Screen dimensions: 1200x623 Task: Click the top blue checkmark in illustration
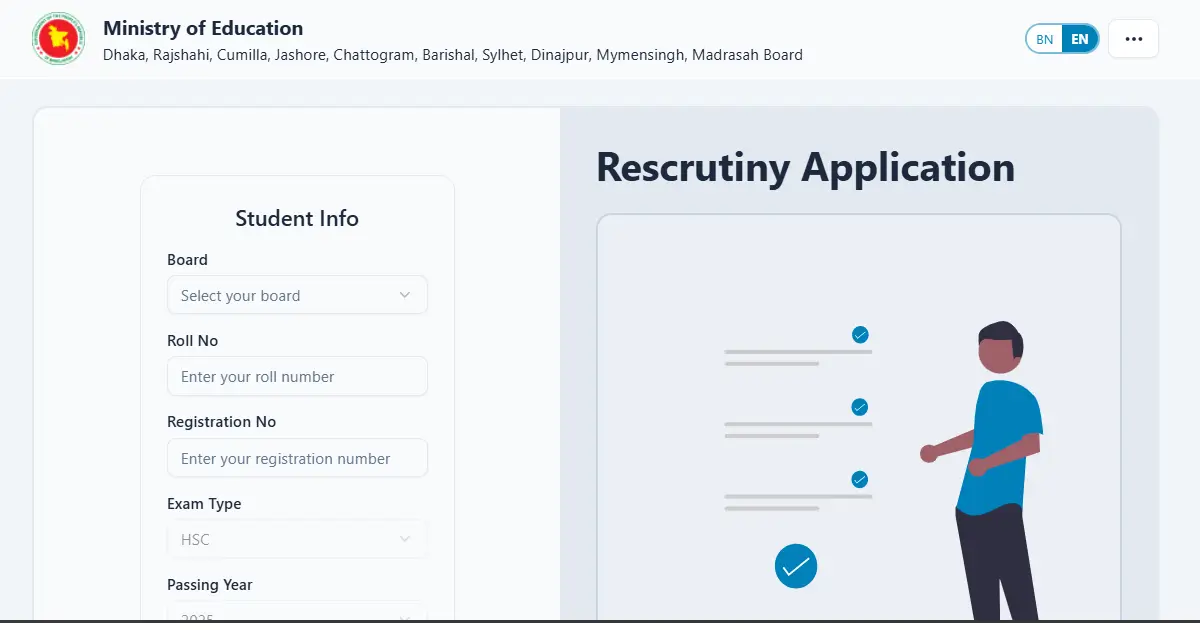860,335
